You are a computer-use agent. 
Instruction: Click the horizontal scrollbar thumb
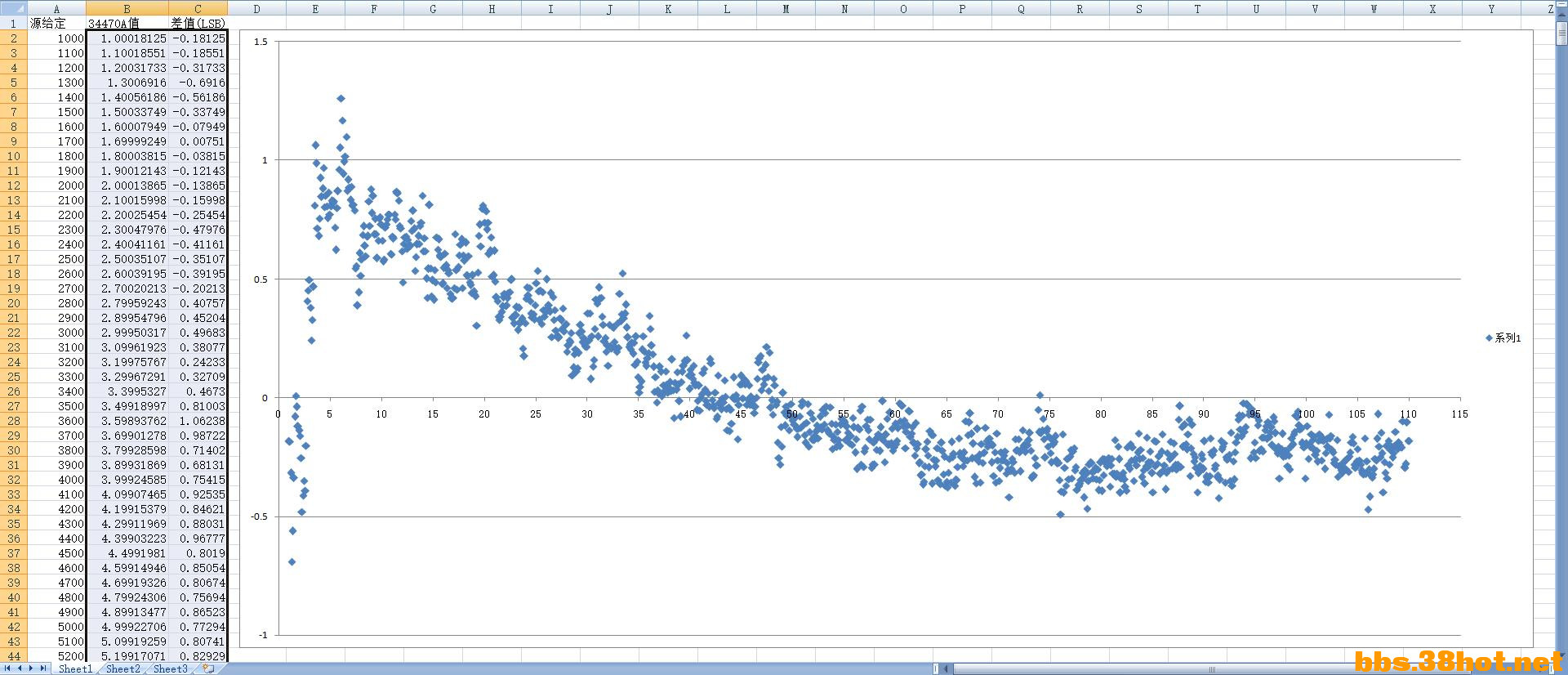tap(1213, 668)
